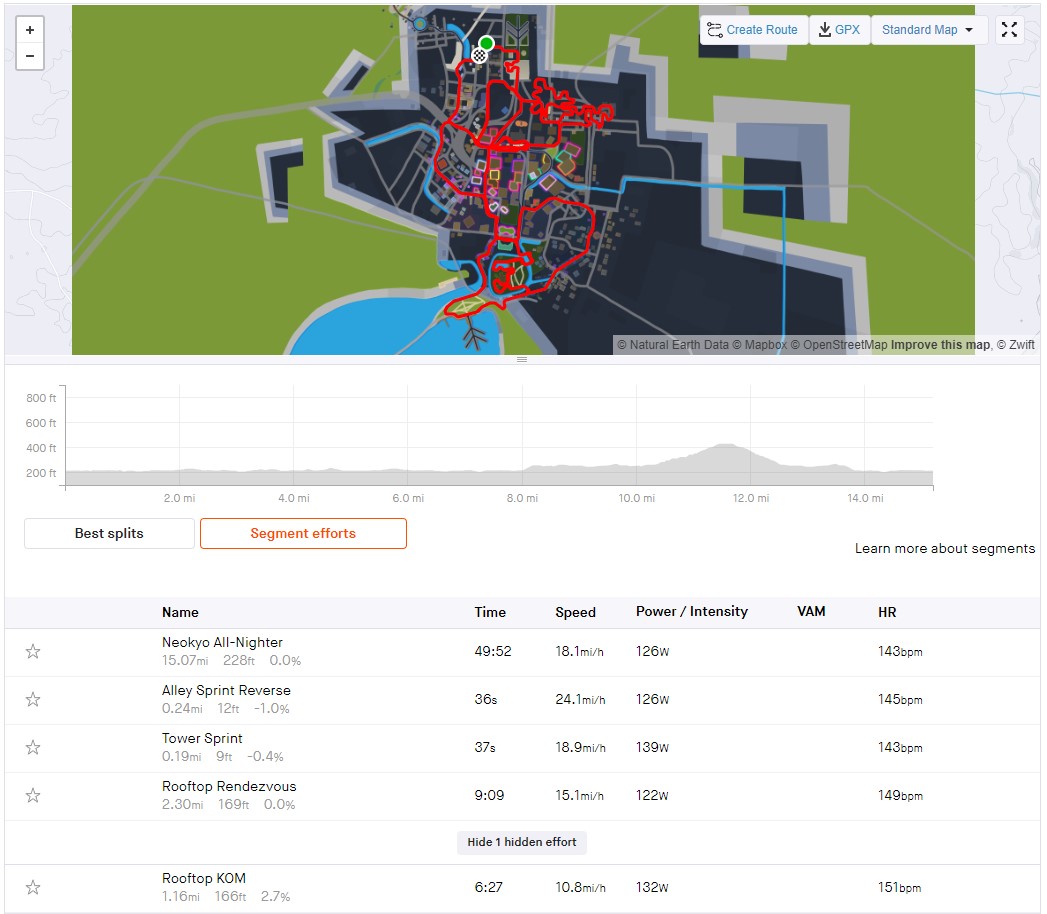Viewport: 1047px width, 914px height.
Task: Grab the map resize handle below map
Action: pyautogui.click(x=522, y=359)
